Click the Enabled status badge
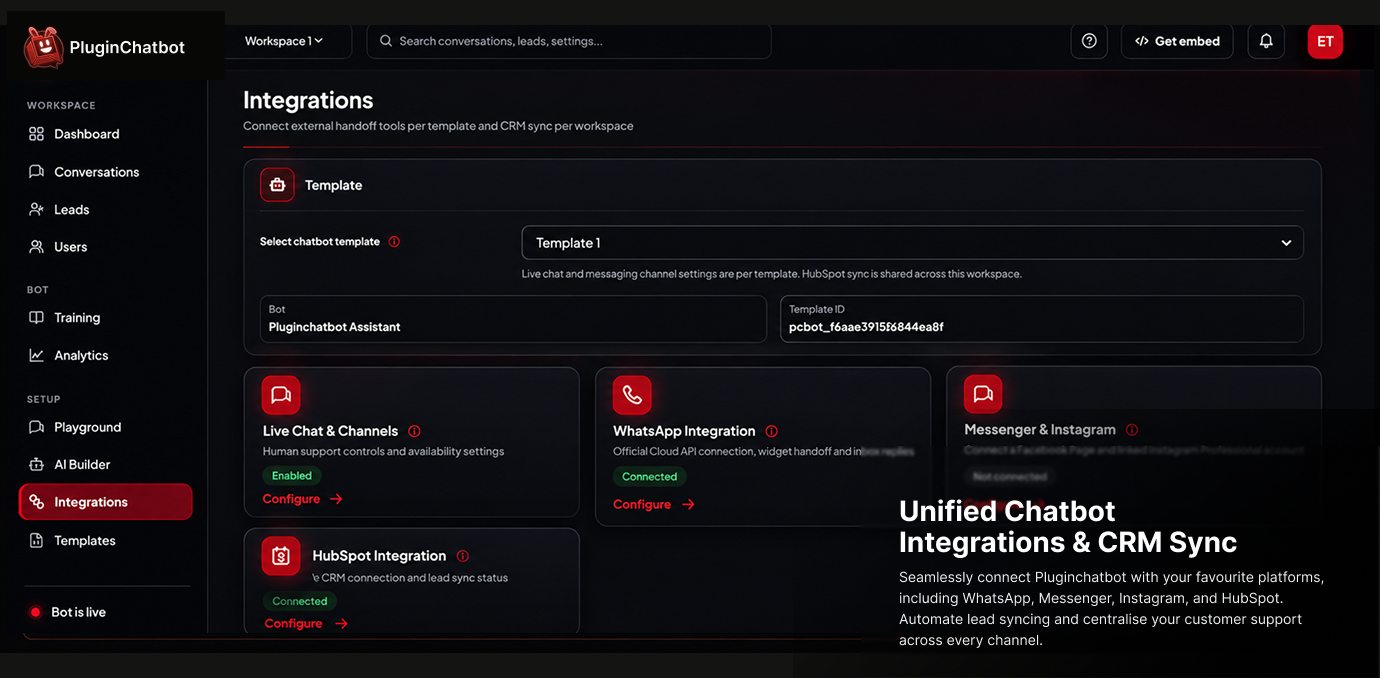This screenshot has width=1380, height=678. (292, 476)
